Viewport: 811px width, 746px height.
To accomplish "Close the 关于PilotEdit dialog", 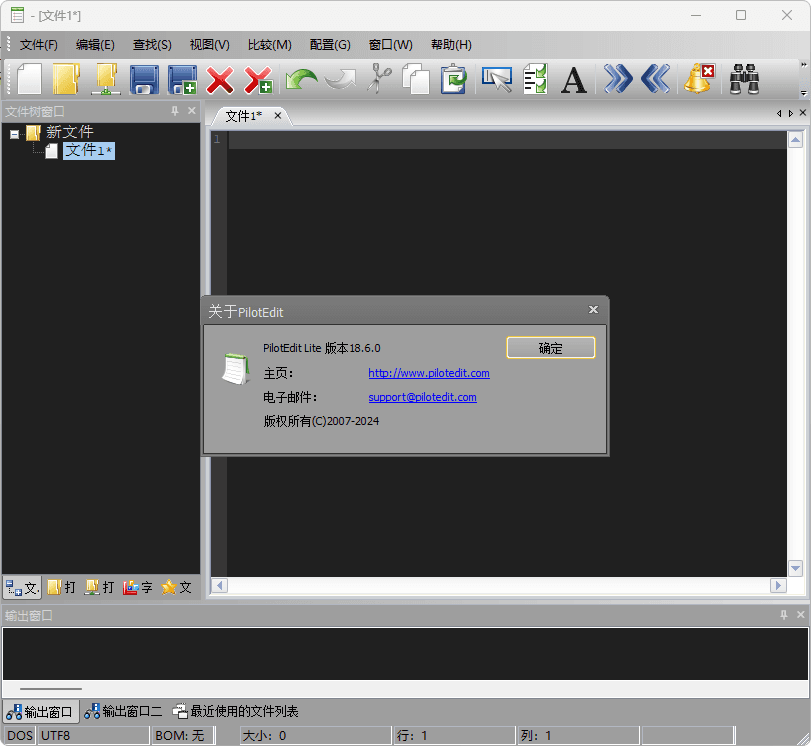I will pos(593,309).
